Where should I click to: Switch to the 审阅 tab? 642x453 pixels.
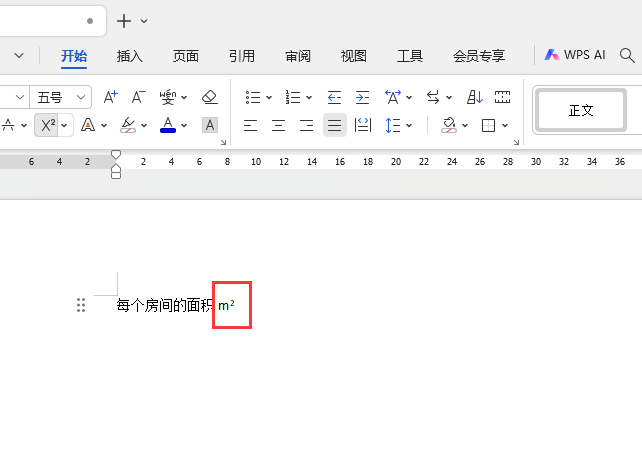pyautogui.click(x=298, y=56)
